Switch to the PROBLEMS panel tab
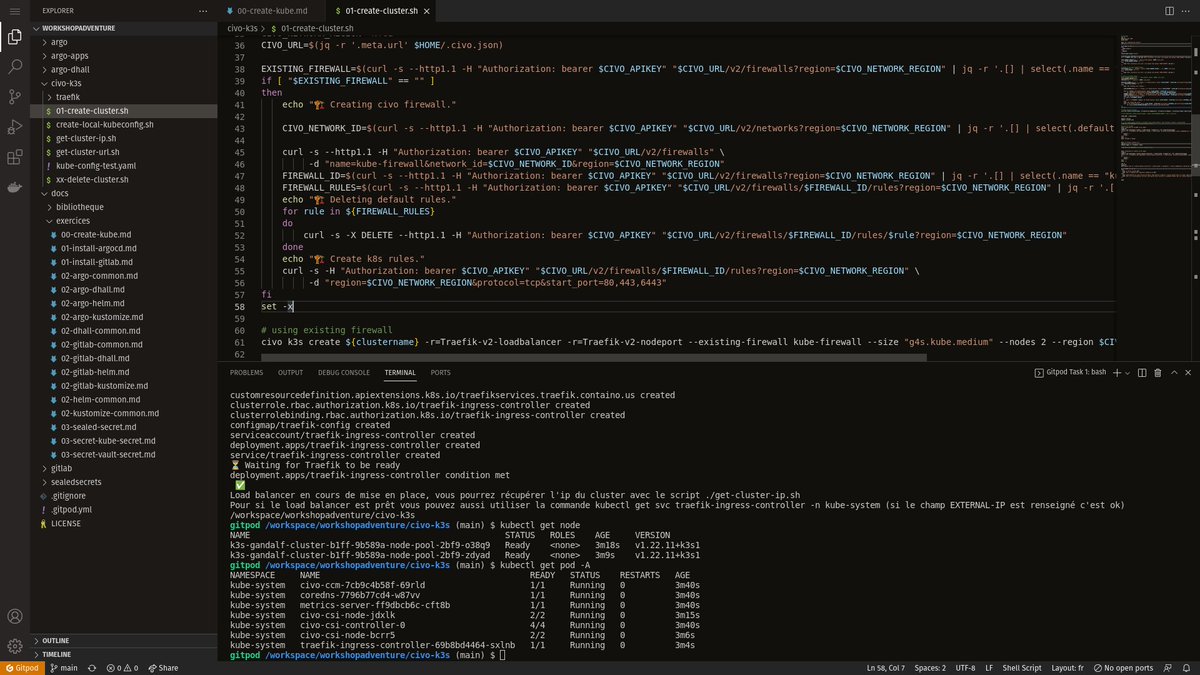Viewport: 1200px width, 675px height. coord(246,372)
